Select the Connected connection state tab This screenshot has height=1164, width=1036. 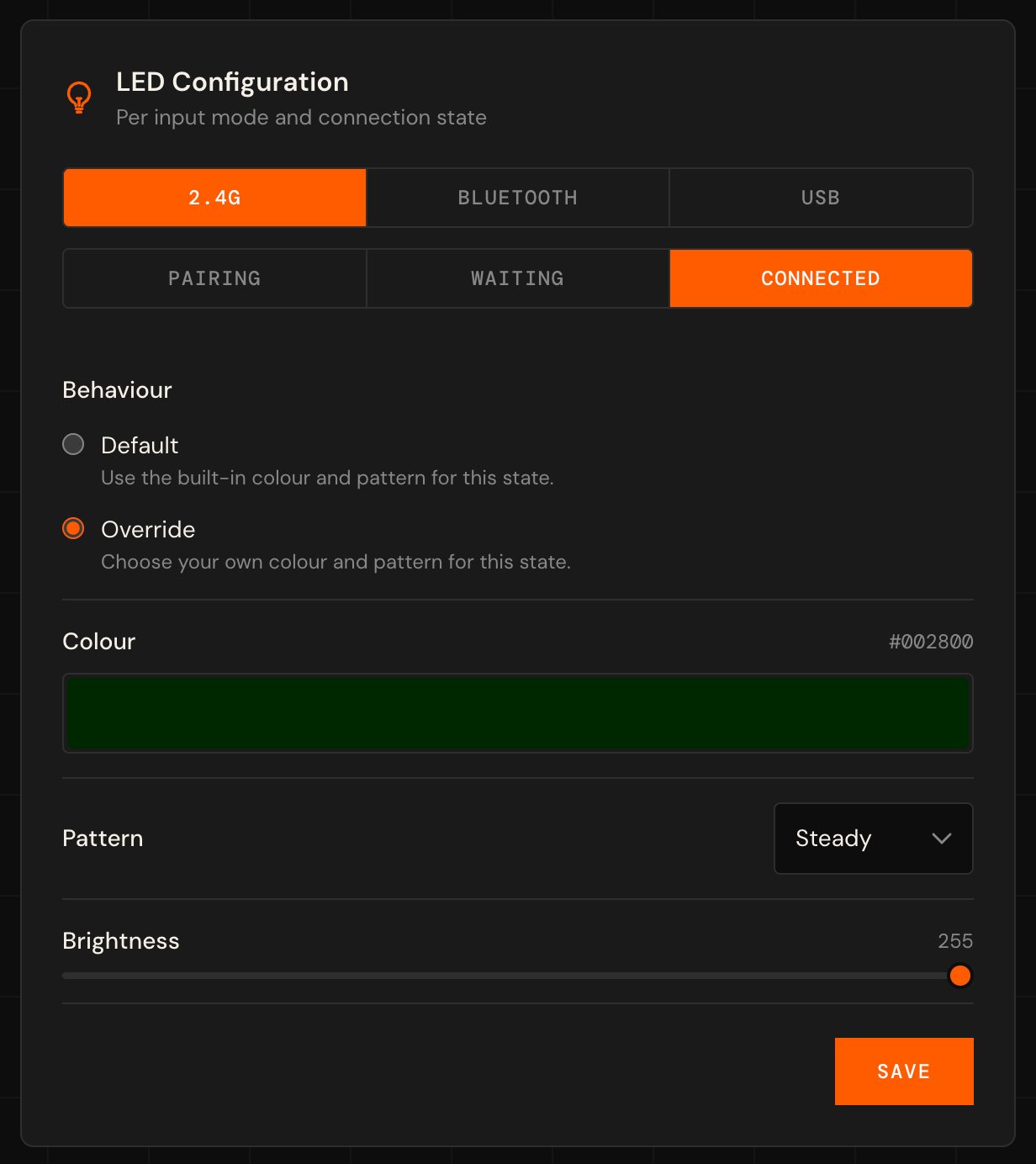[x=821, y=278]
